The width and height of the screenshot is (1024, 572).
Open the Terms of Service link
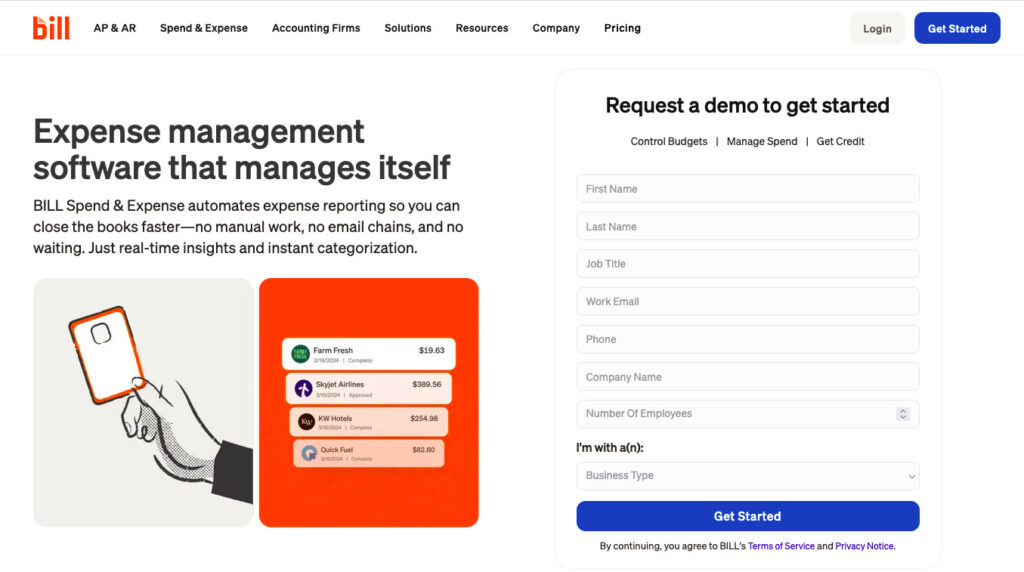pyautogui.click(x=781, y=546)
